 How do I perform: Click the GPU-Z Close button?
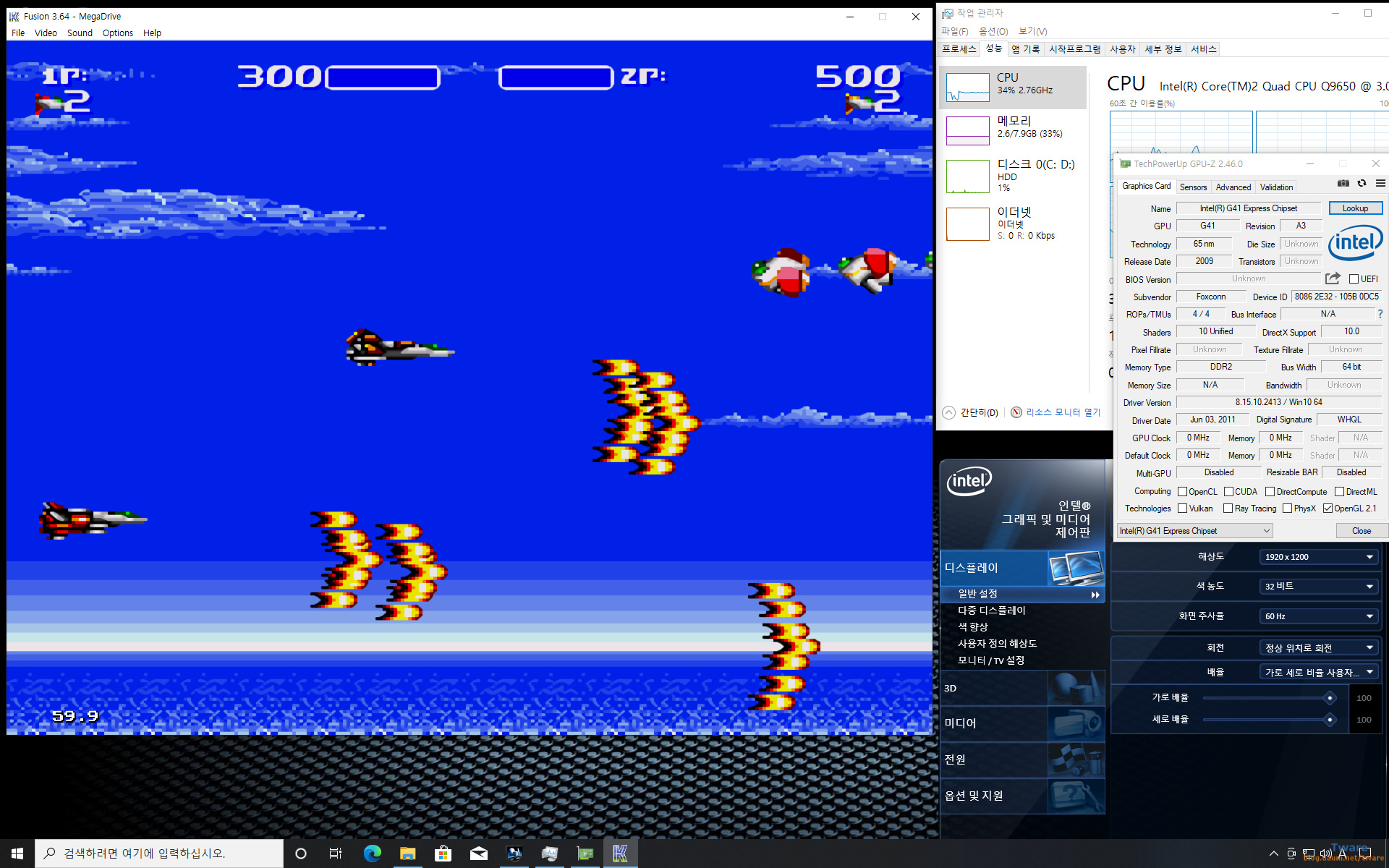1361,531
